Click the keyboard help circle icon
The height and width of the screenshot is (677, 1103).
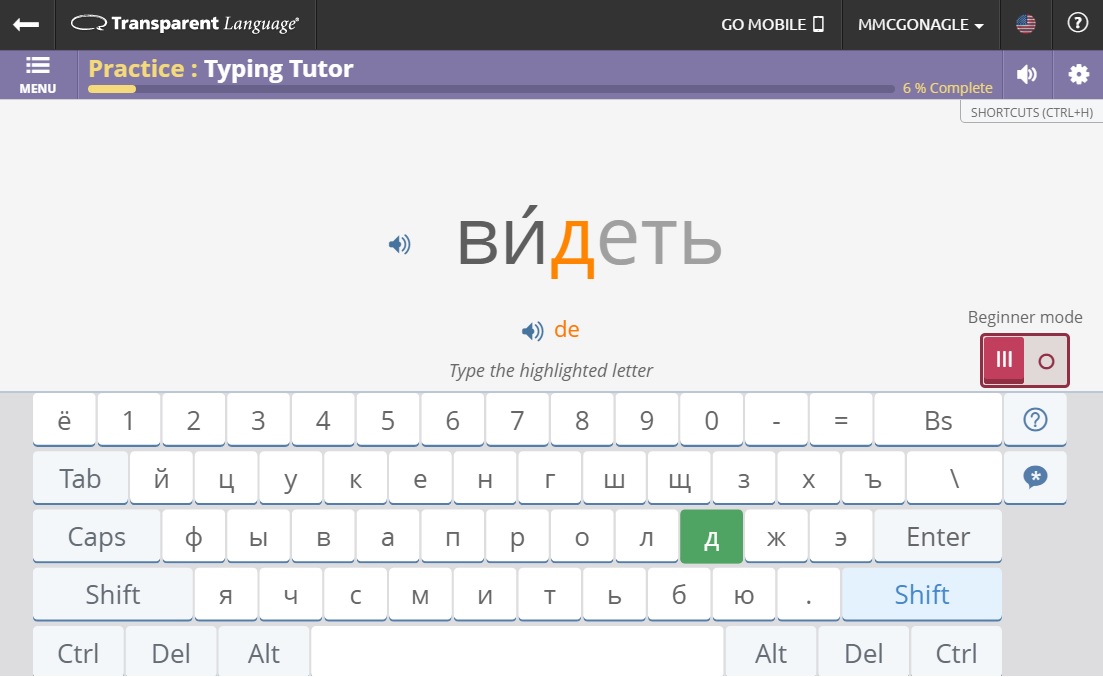point(1035,419)
